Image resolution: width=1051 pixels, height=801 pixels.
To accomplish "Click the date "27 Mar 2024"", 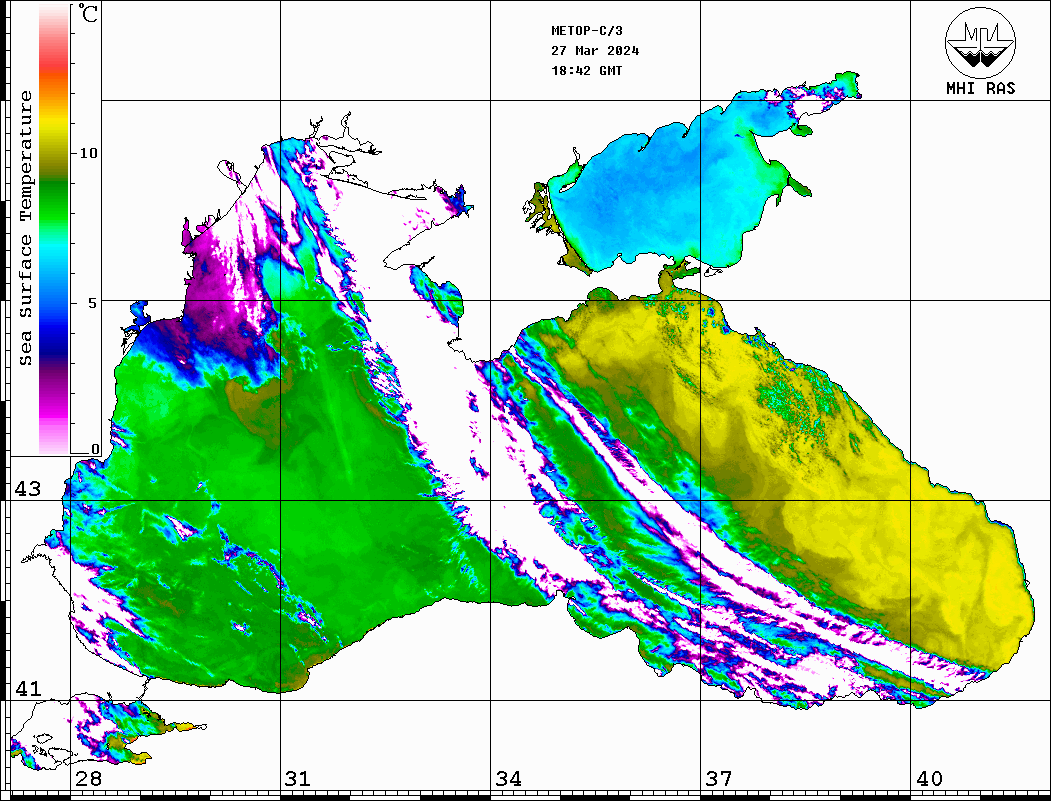I will (595, 51).
